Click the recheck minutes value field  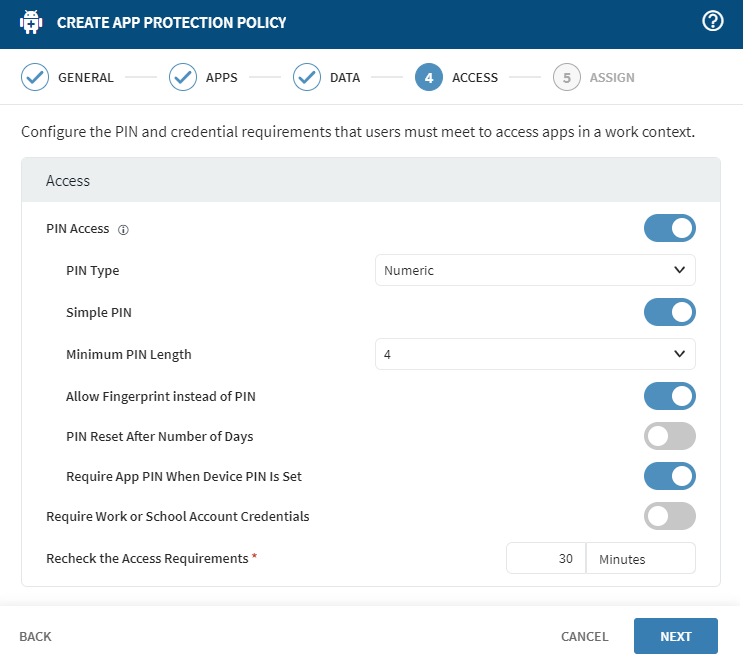coord(545,559)
